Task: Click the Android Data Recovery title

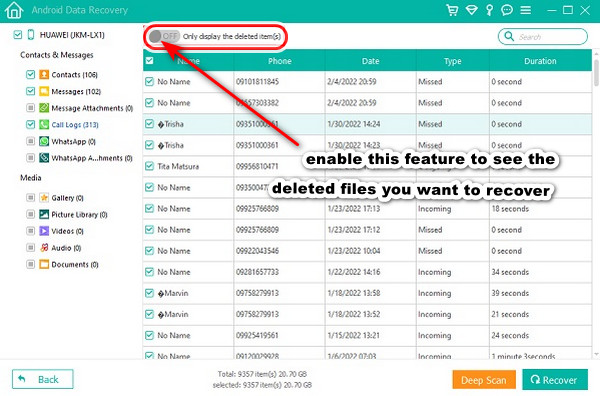Action: [80, 10]
